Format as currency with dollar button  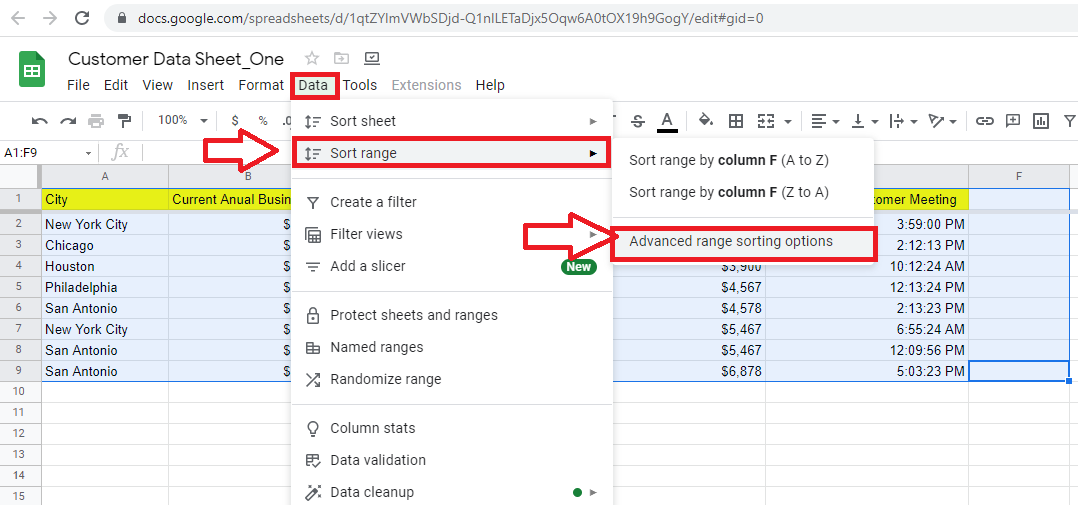235,121
